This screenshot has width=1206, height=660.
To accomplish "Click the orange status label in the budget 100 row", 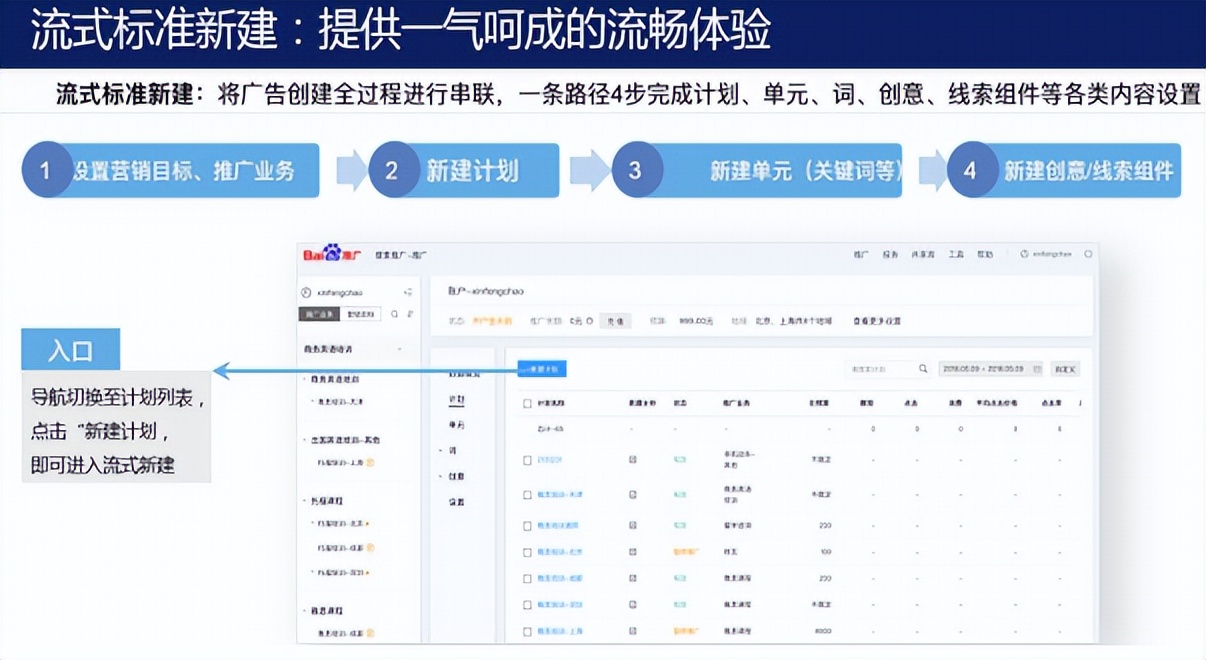I will tap(685, 552).
